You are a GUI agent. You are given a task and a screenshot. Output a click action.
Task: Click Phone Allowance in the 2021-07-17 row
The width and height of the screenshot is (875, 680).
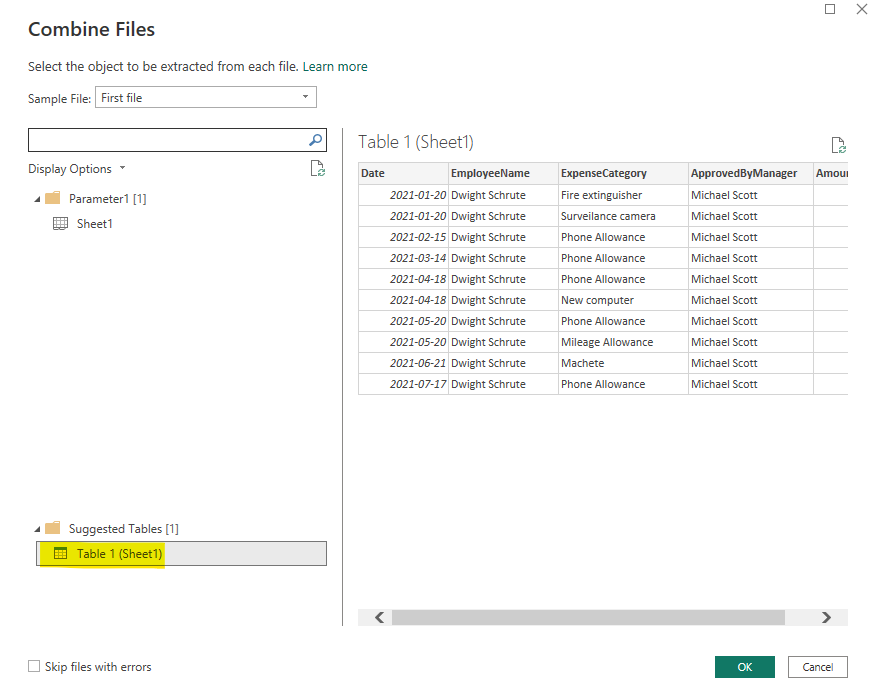click(x=623, y=384)
